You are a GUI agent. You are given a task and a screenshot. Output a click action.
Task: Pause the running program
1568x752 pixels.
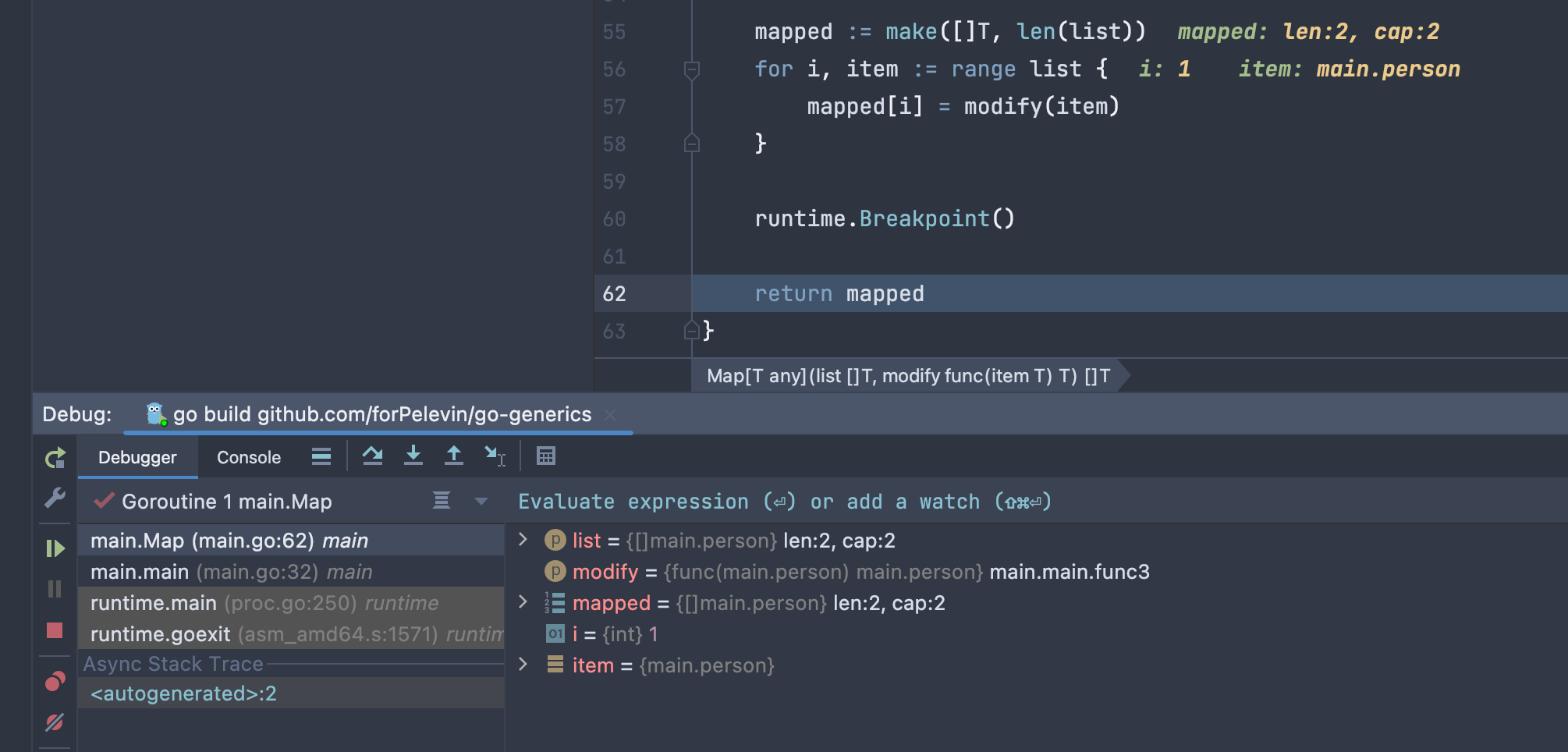coord(55,589)
